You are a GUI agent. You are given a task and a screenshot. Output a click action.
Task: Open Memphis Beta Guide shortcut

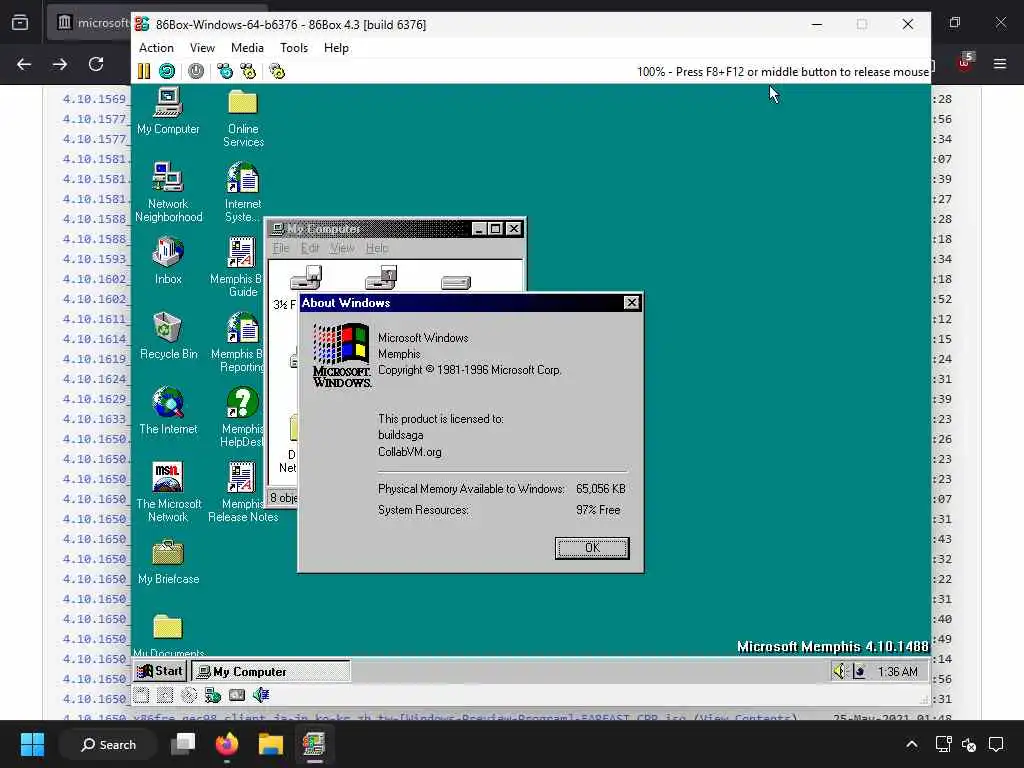239,267
